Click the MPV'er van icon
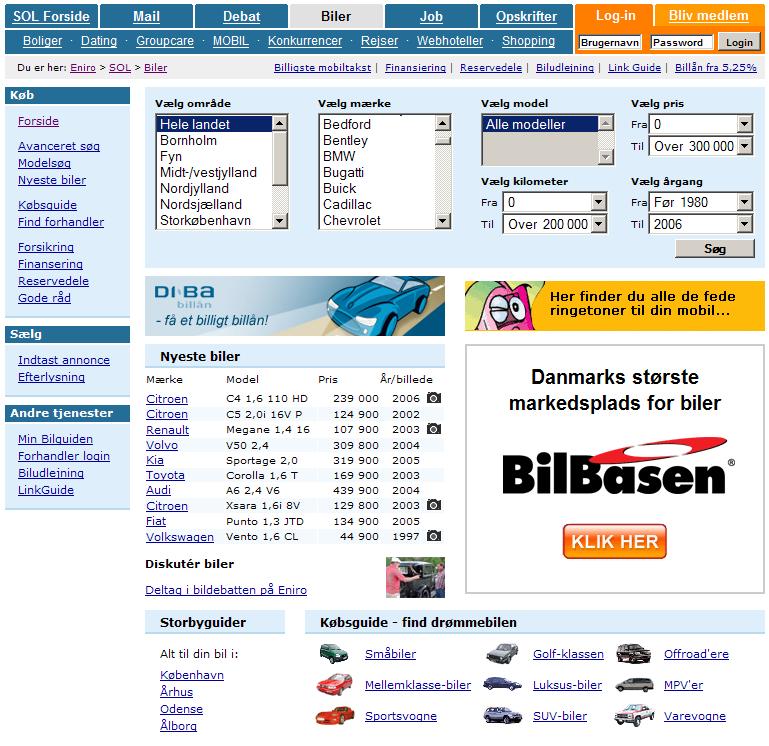The image size is (769, 746). point(634,685)
